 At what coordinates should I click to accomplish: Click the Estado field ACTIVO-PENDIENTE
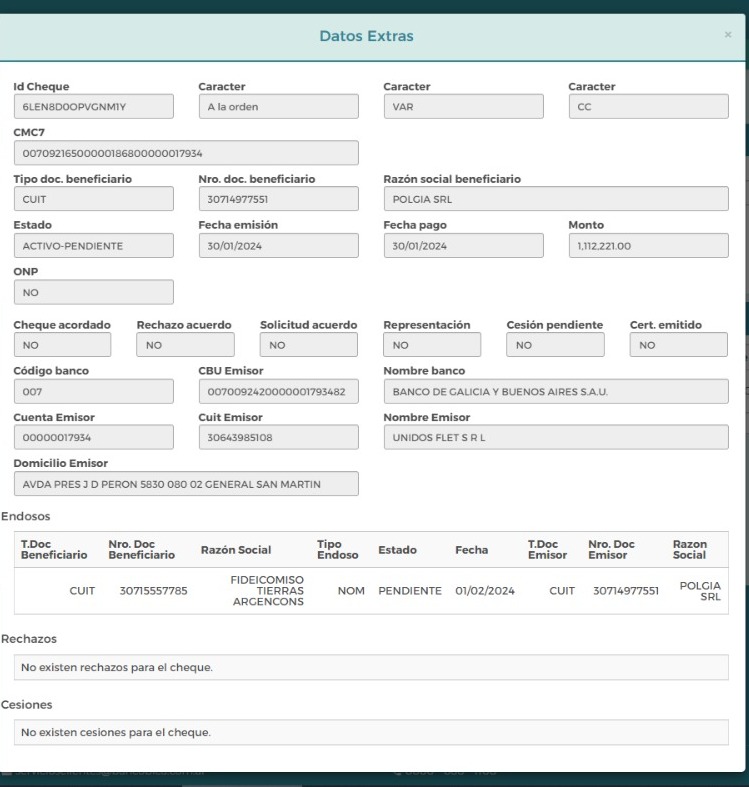[x=94, y=245]
